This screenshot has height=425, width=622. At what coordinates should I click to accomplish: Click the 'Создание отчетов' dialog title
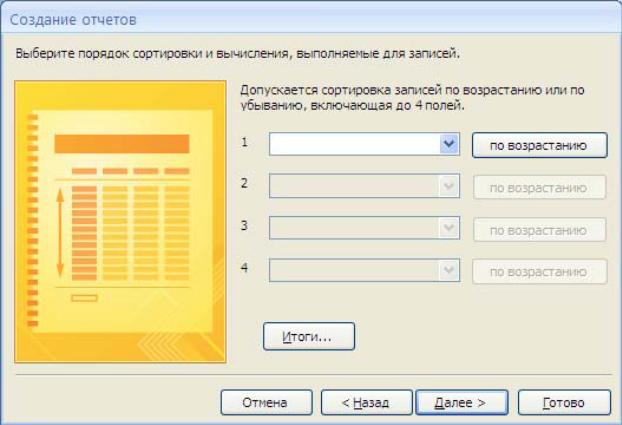point(73,19)
